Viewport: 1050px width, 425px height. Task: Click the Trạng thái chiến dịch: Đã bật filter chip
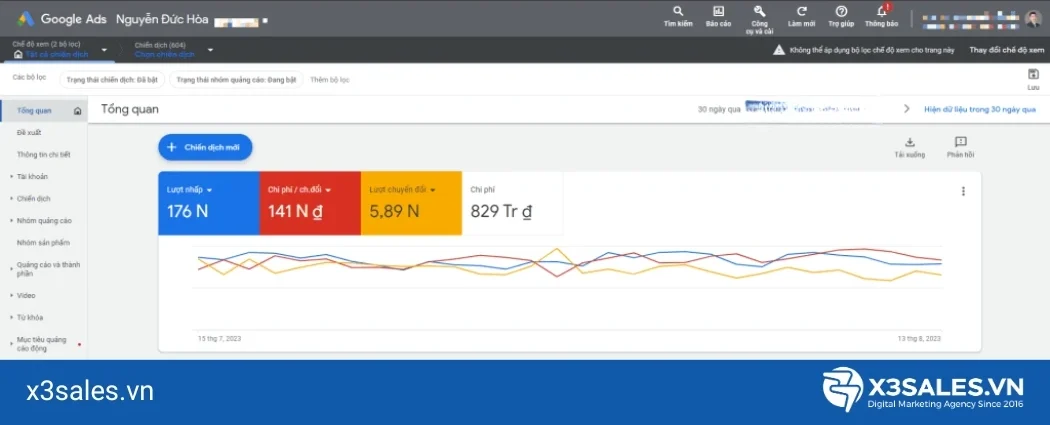[112, 80]
